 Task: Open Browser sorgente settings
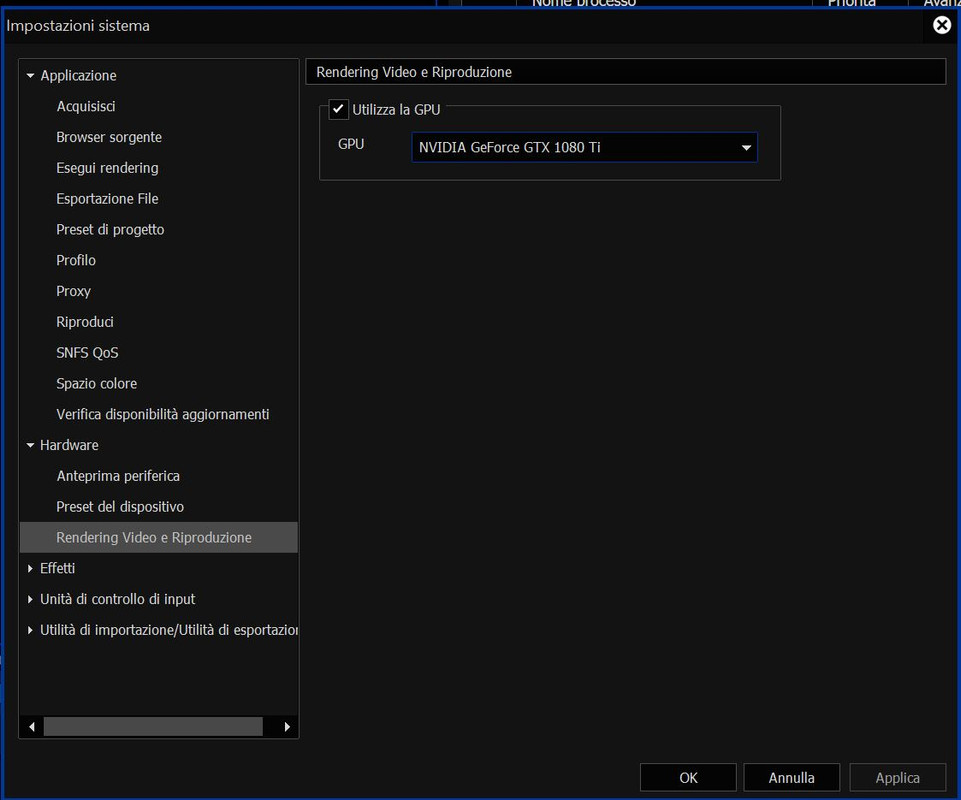pyautogui.click(x=109, y=137)
